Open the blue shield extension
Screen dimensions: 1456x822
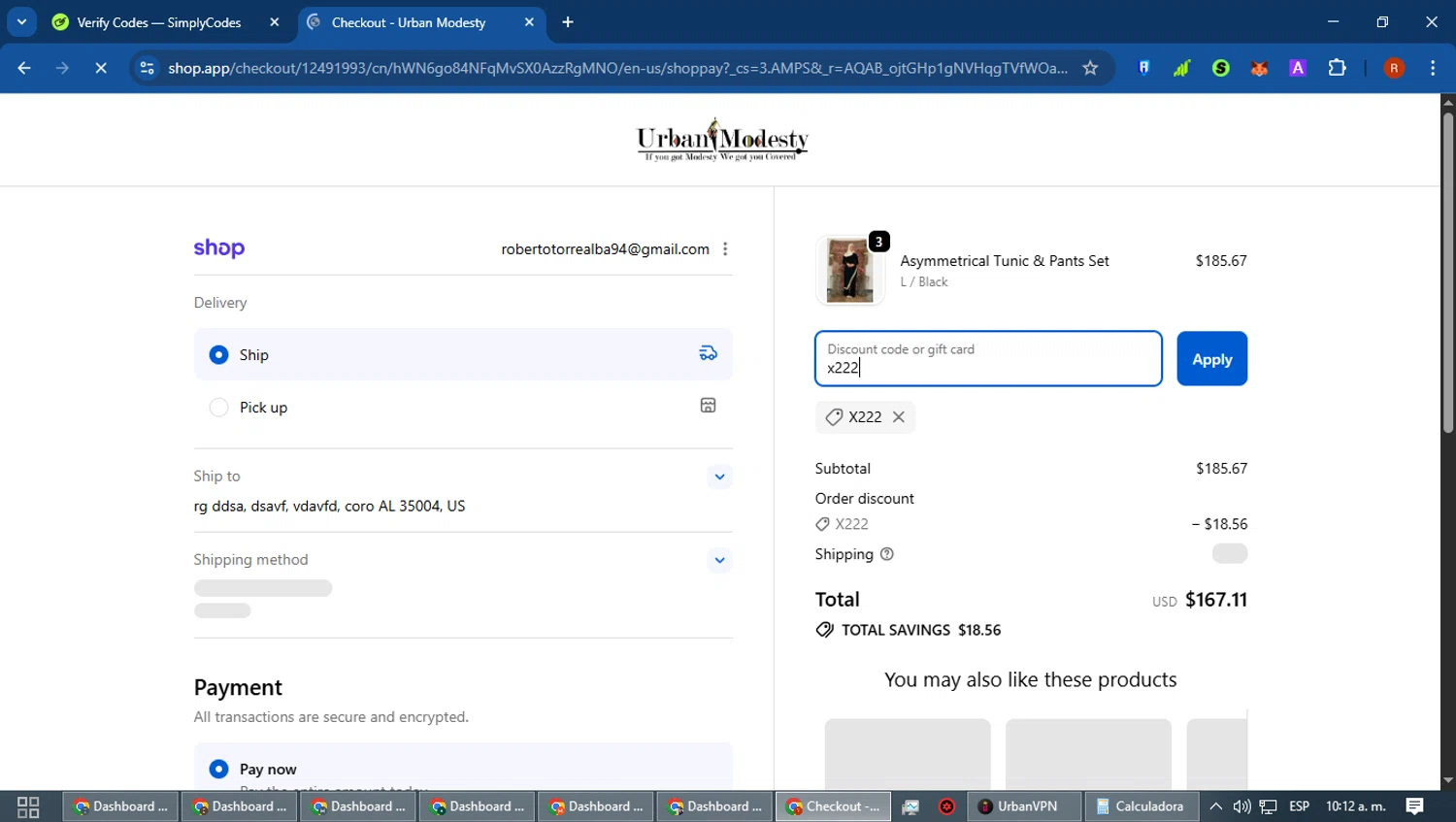point(1144,68)
